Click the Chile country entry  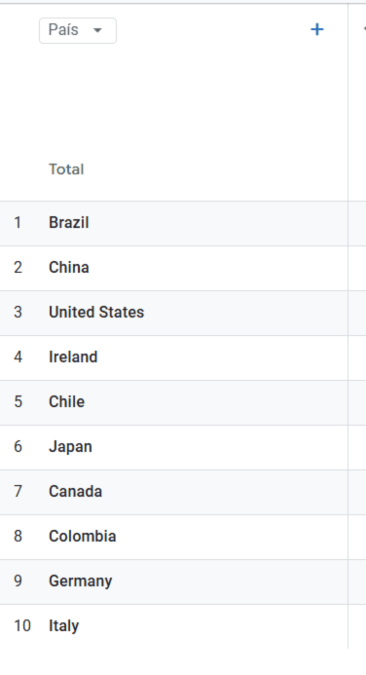point(67,402)
